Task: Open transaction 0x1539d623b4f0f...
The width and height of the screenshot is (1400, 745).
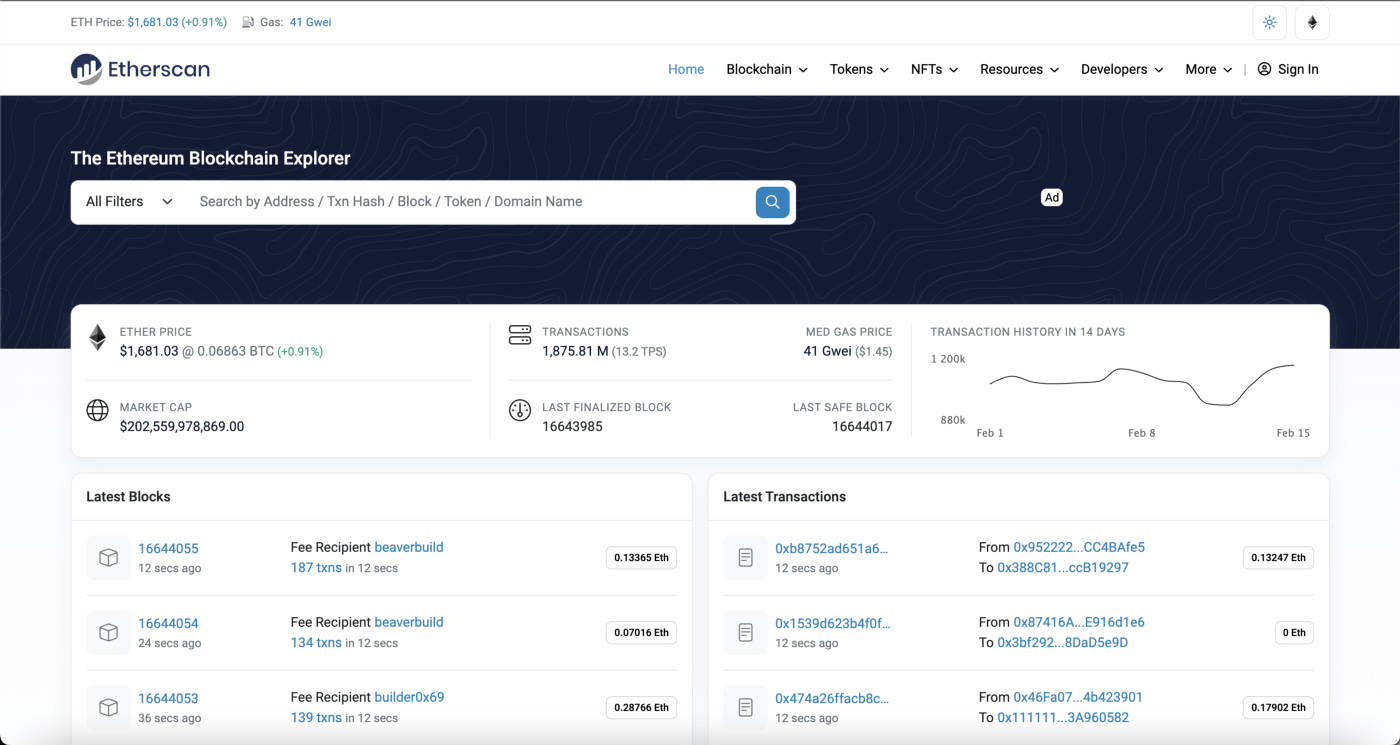Action: pyautogui.click(x=832, y=623)
